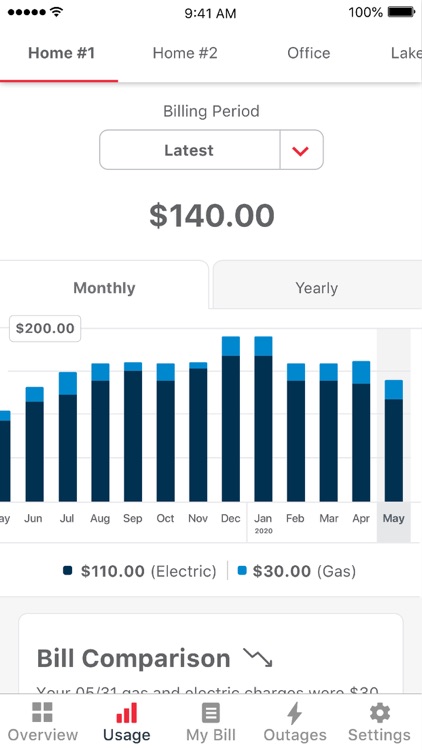Expand billing period with red chevron

(x=300, y=151)
